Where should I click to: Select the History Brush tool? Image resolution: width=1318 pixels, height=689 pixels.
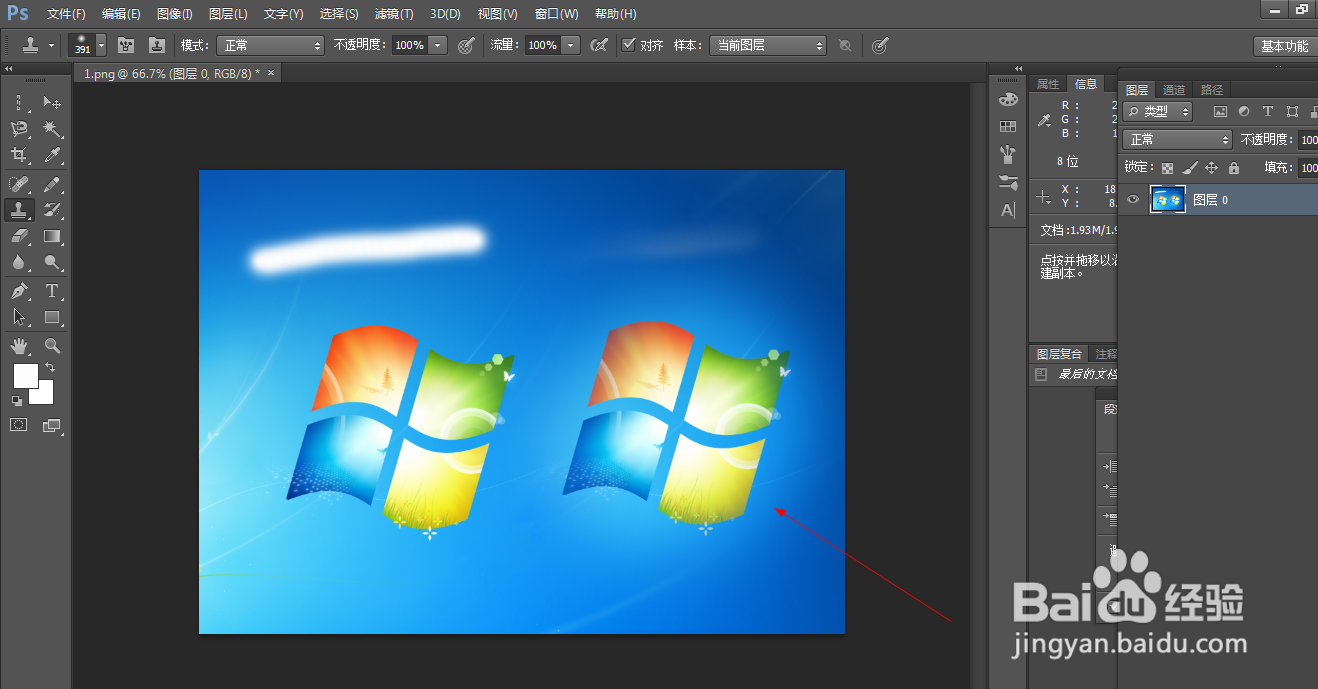point(52,210)
